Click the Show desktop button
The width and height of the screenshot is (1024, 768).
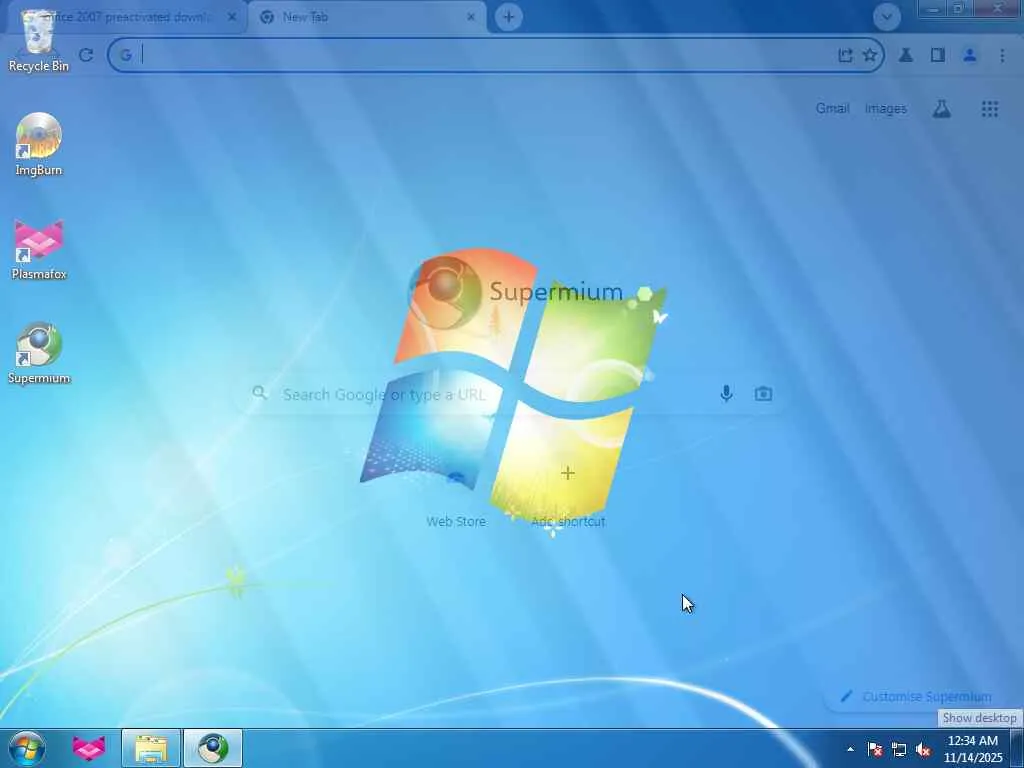pos(1017,748)
